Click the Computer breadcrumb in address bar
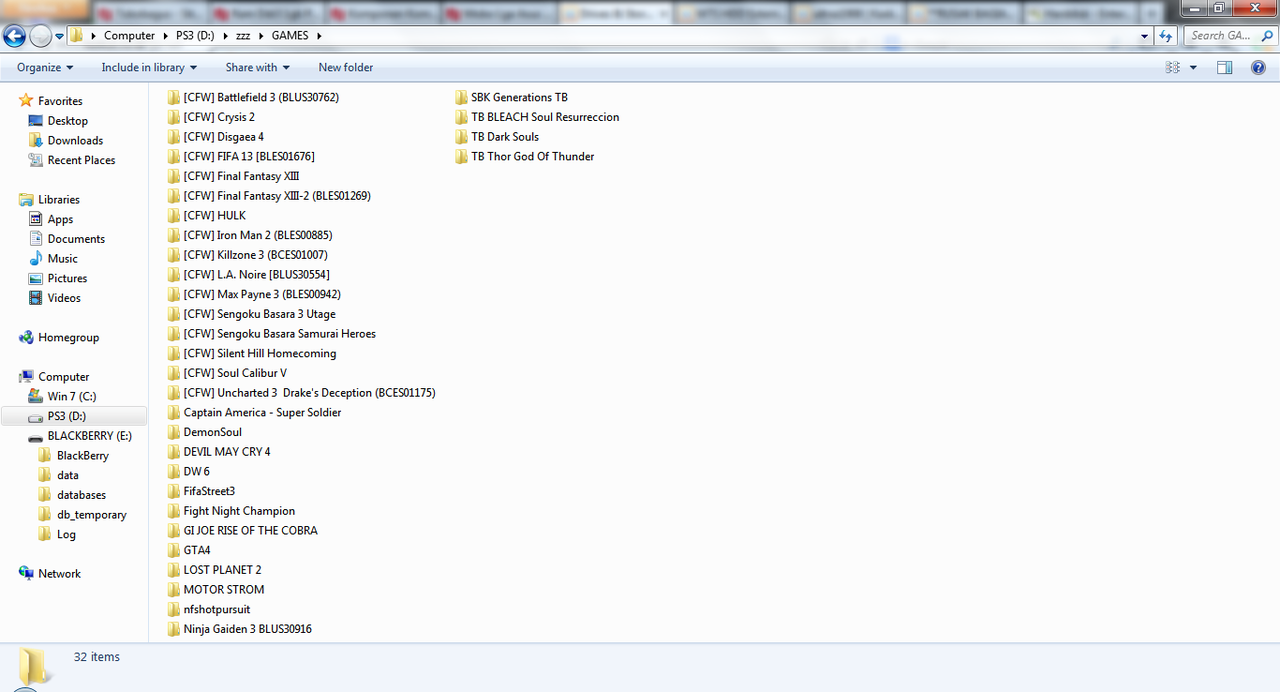Image resolution: width=1280 pixels, height=692 pixels. pos(129,36)
